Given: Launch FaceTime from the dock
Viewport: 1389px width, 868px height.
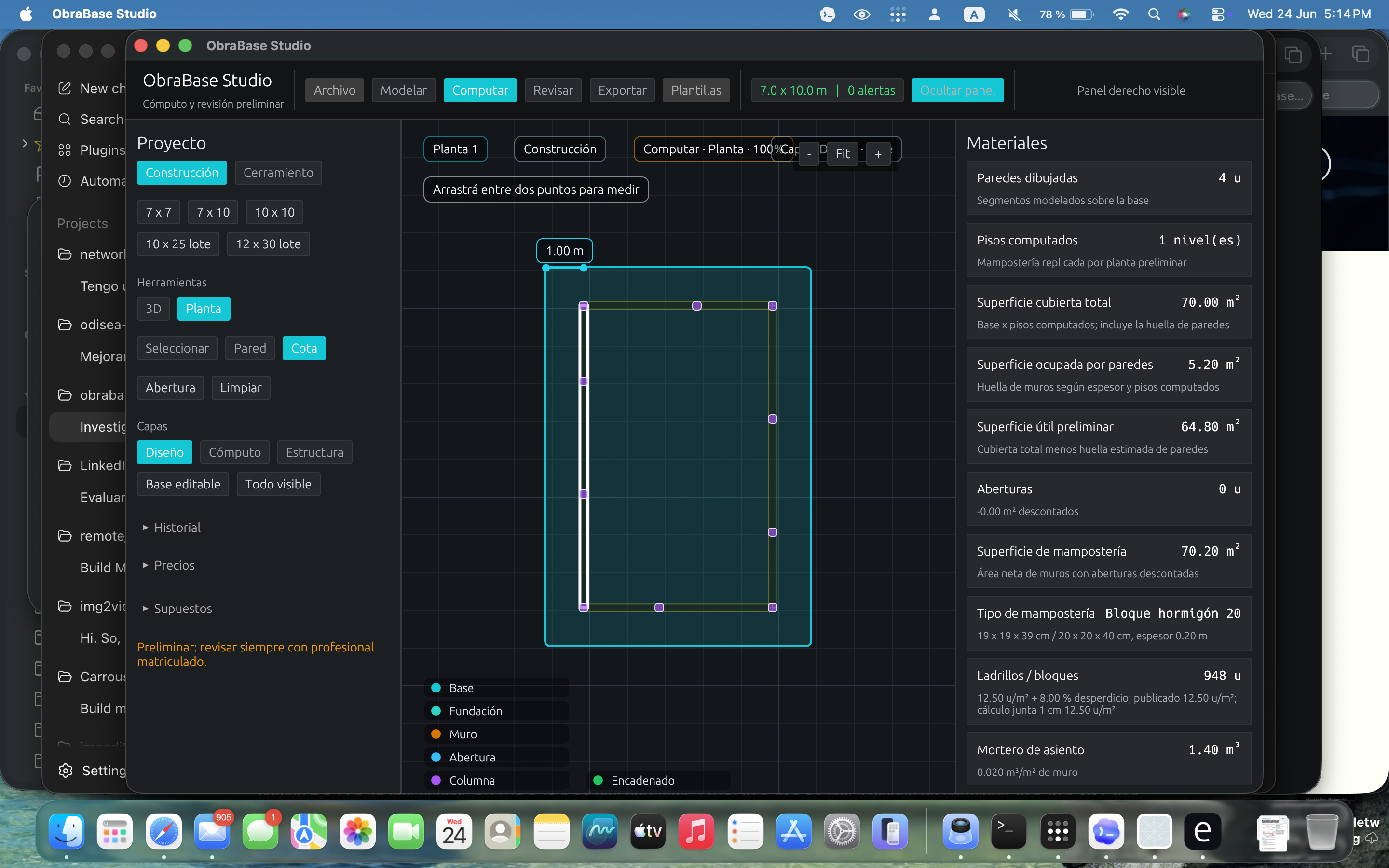Looking at the screenshot, I should 406,831.
